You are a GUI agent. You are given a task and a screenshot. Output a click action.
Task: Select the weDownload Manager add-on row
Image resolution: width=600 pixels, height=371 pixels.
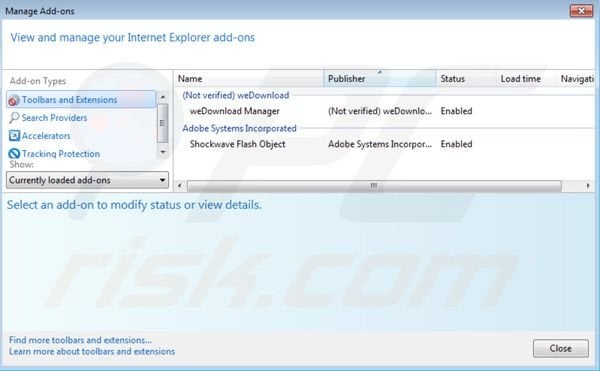click(x=385, y=111)
